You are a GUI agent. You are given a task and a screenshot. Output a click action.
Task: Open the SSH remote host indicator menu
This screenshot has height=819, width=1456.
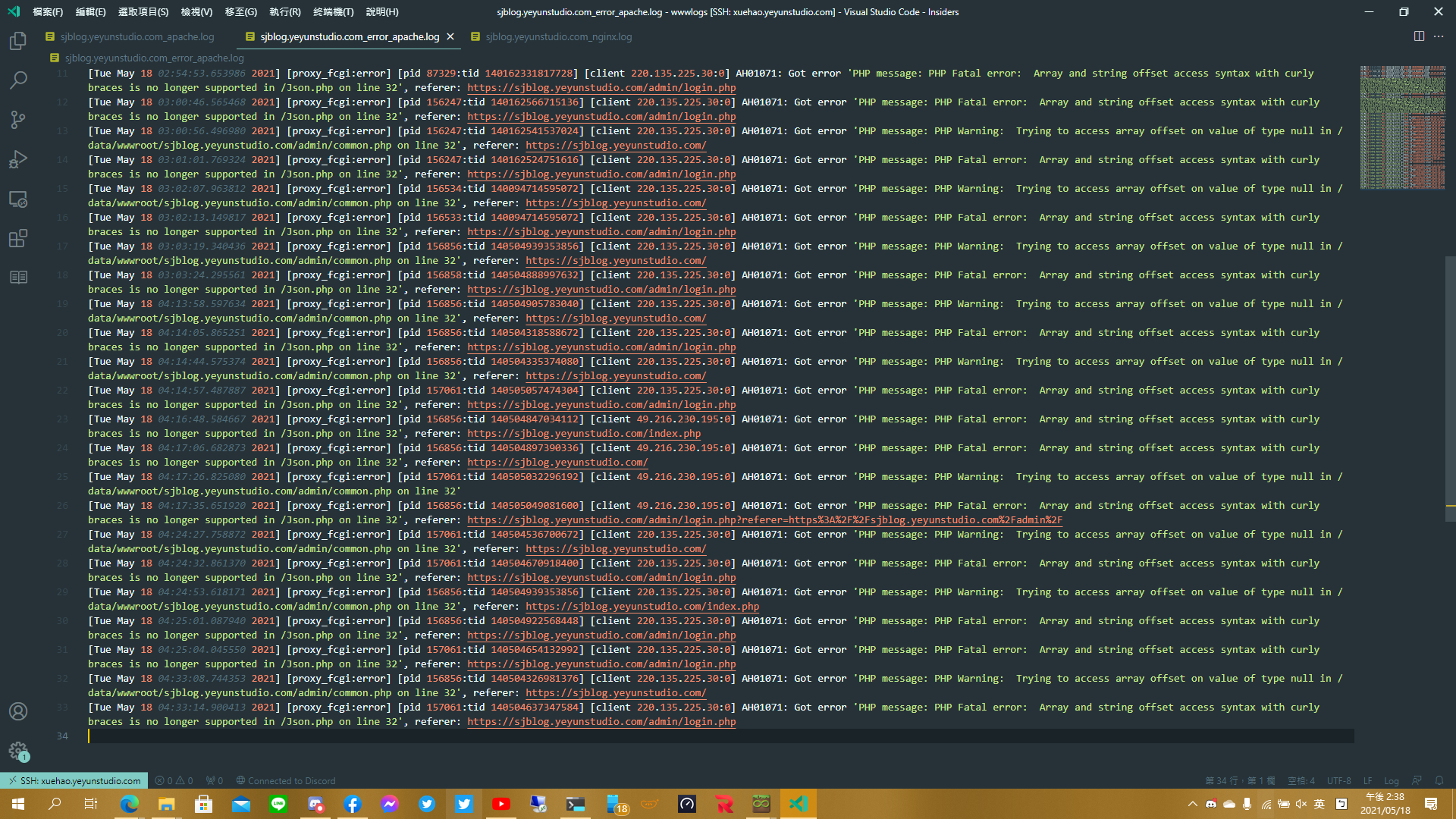click(x=74, y=780)
